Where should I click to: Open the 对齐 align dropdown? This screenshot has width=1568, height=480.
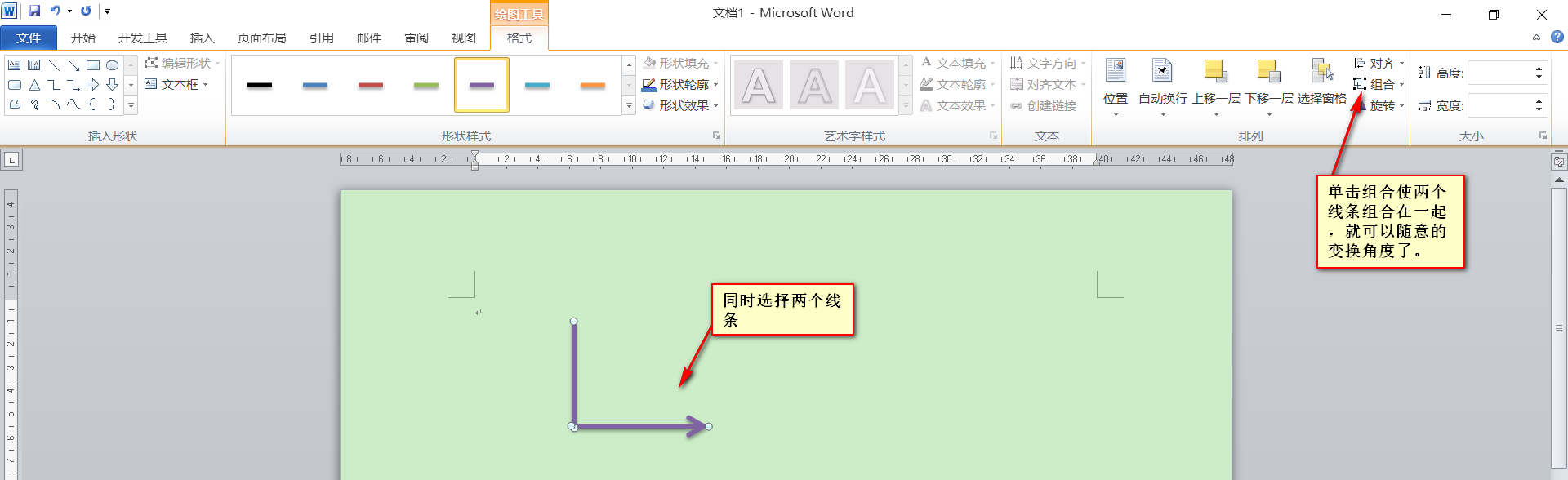pos(1379,63)
